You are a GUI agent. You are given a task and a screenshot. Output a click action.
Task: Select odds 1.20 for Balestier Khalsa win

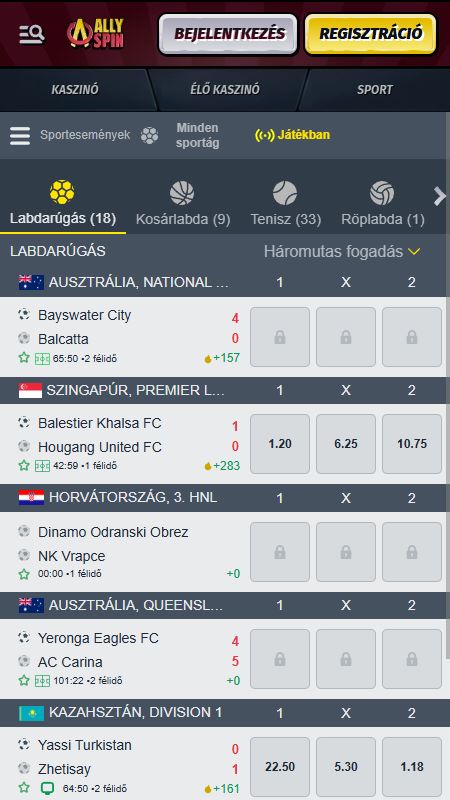(280, 444)
